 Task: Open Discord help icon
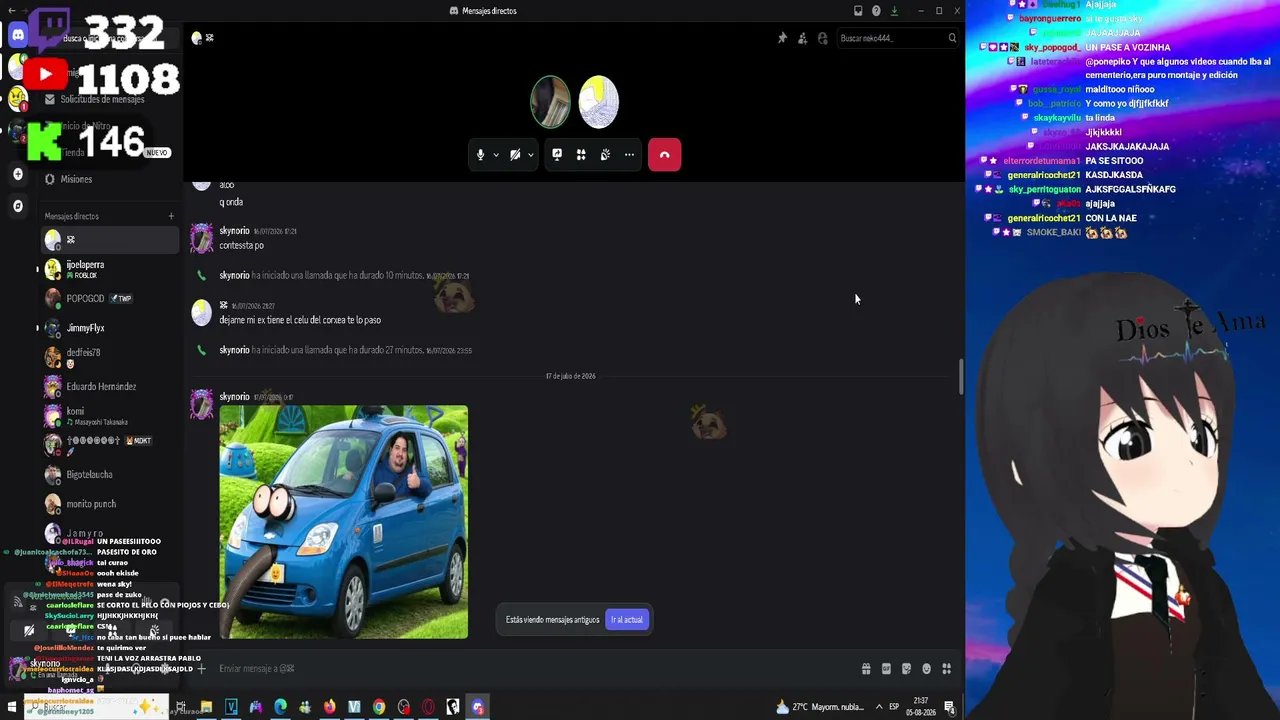pyautogui.click(x=876, y=11)
